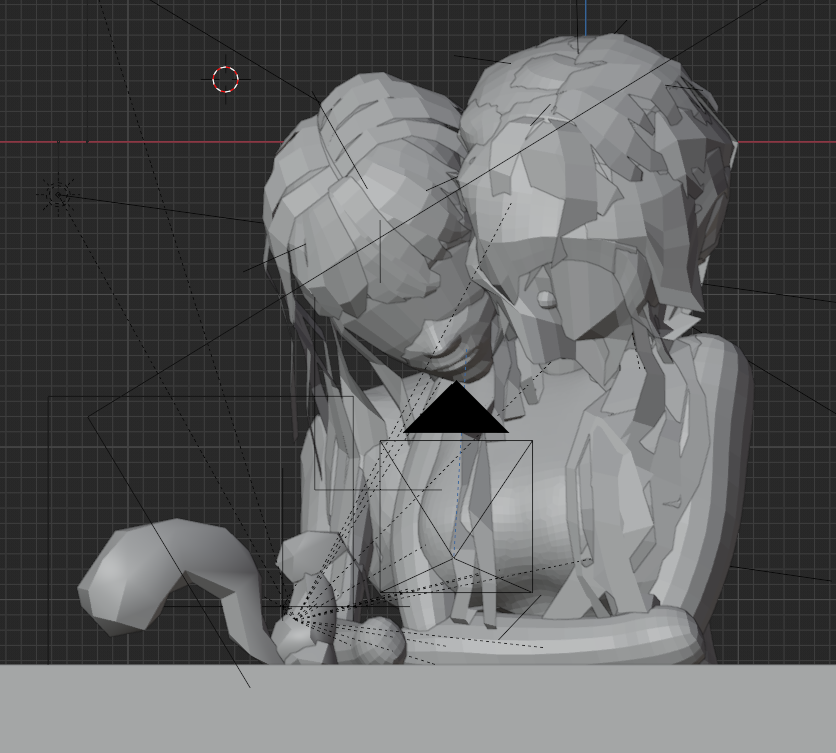Select the gray ground plane
The height and width of the screenshot is (753, 836).
coord(418,708)
